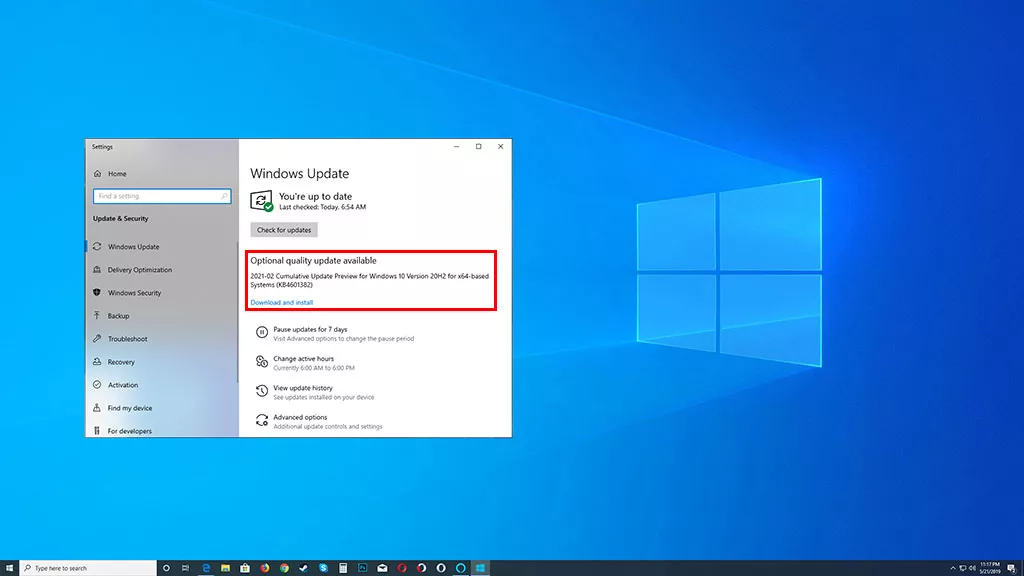Click the Backup arrow icon
1024x576 pixels.
pyautogui.click(x=97, y=315)
